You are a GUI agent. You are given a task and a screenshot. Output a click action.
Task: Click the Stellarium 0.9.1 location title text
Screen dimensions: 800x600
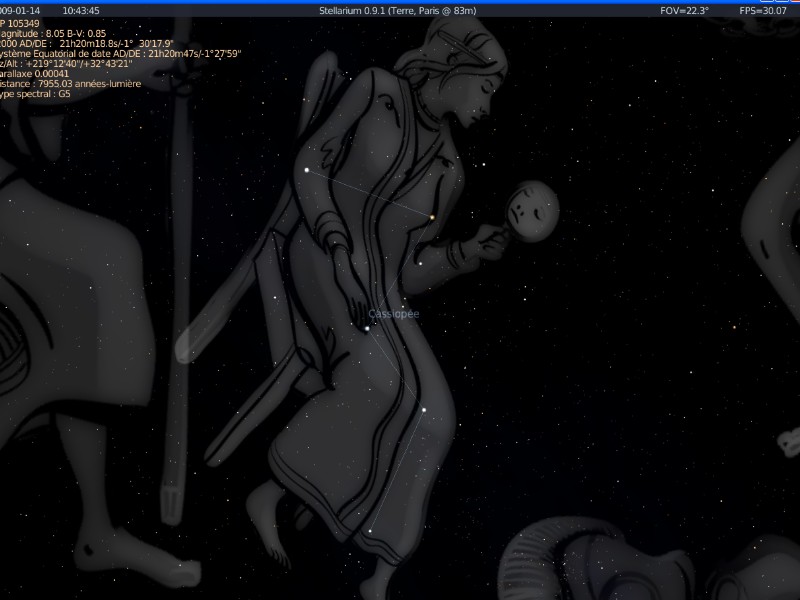(397, 11)
